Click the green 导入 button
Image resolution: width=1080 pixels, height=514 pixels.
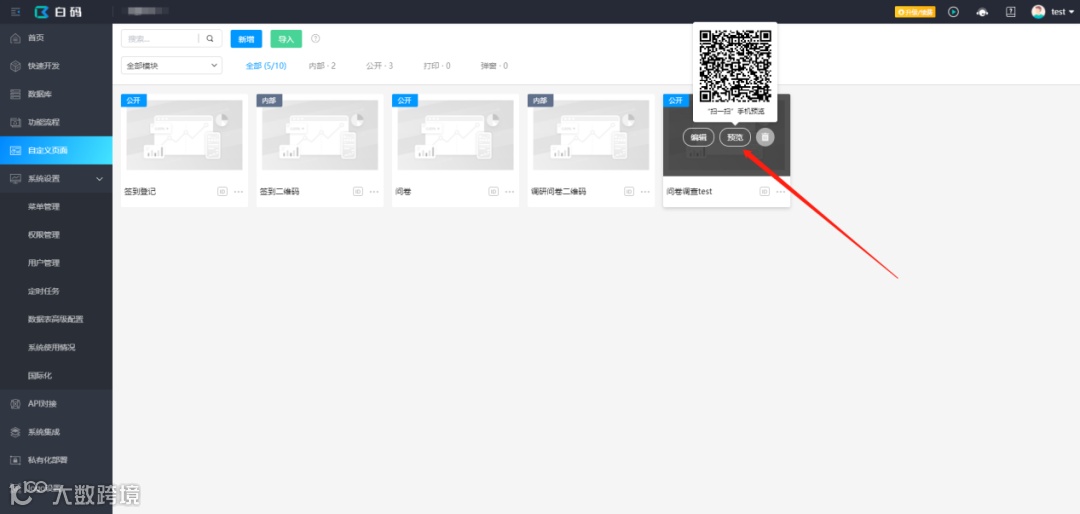(286, 39)
